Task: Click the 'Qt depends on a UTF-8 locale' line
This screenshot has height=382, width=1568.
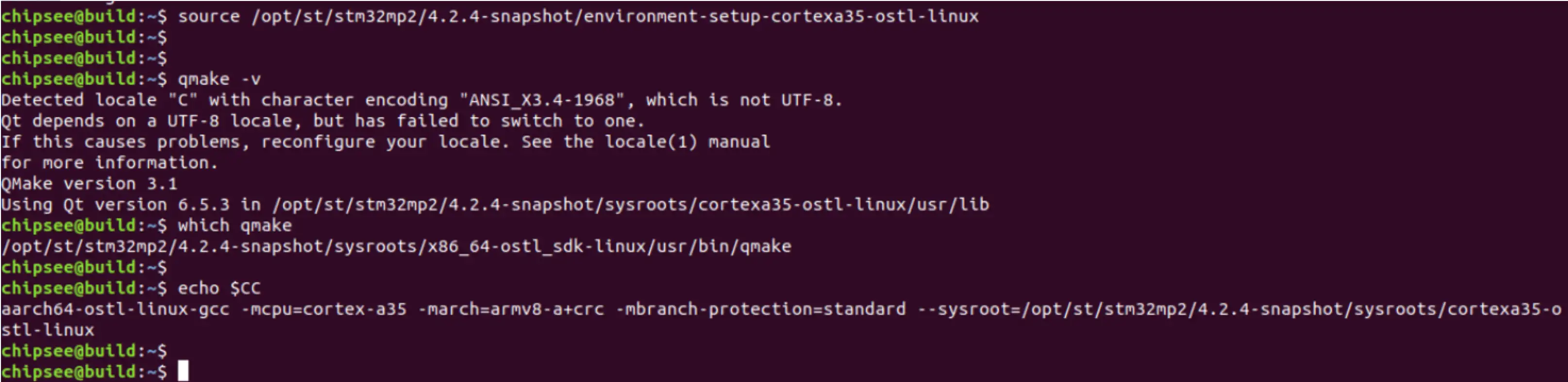Action: (323, 120)
